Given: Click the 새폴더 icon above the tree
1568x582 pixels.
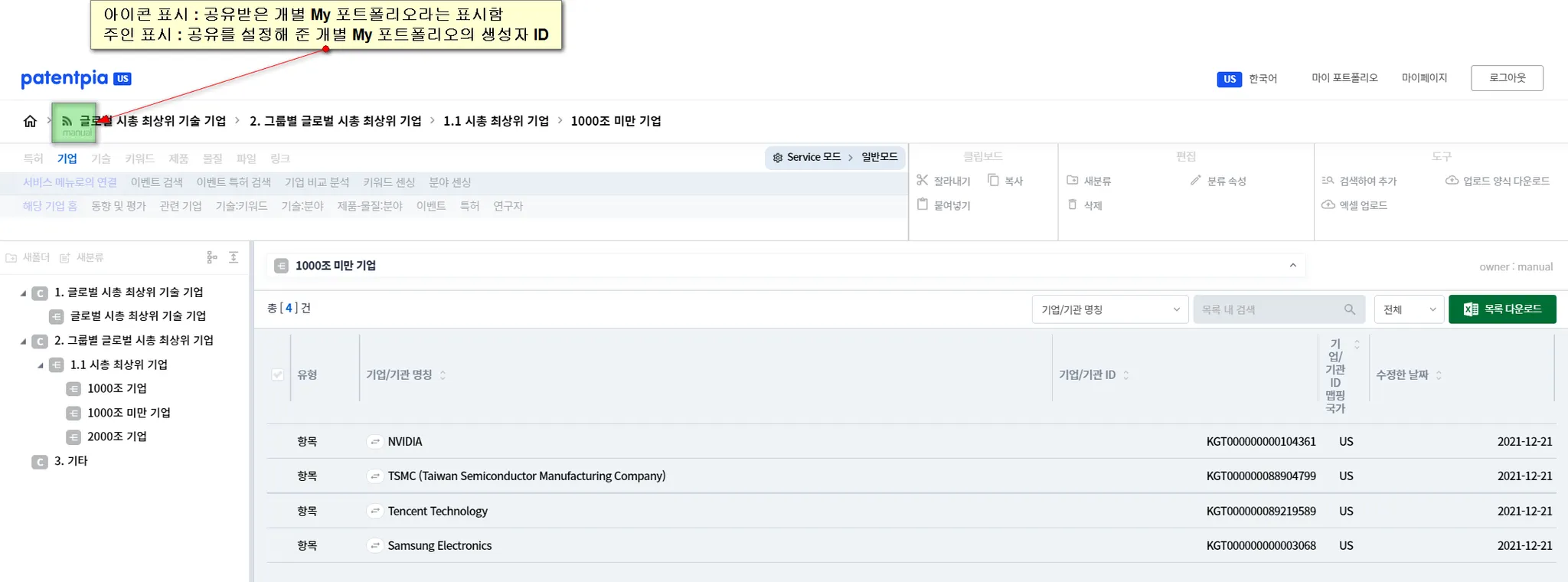Looking at the screenshot, I should pos(11,258).
